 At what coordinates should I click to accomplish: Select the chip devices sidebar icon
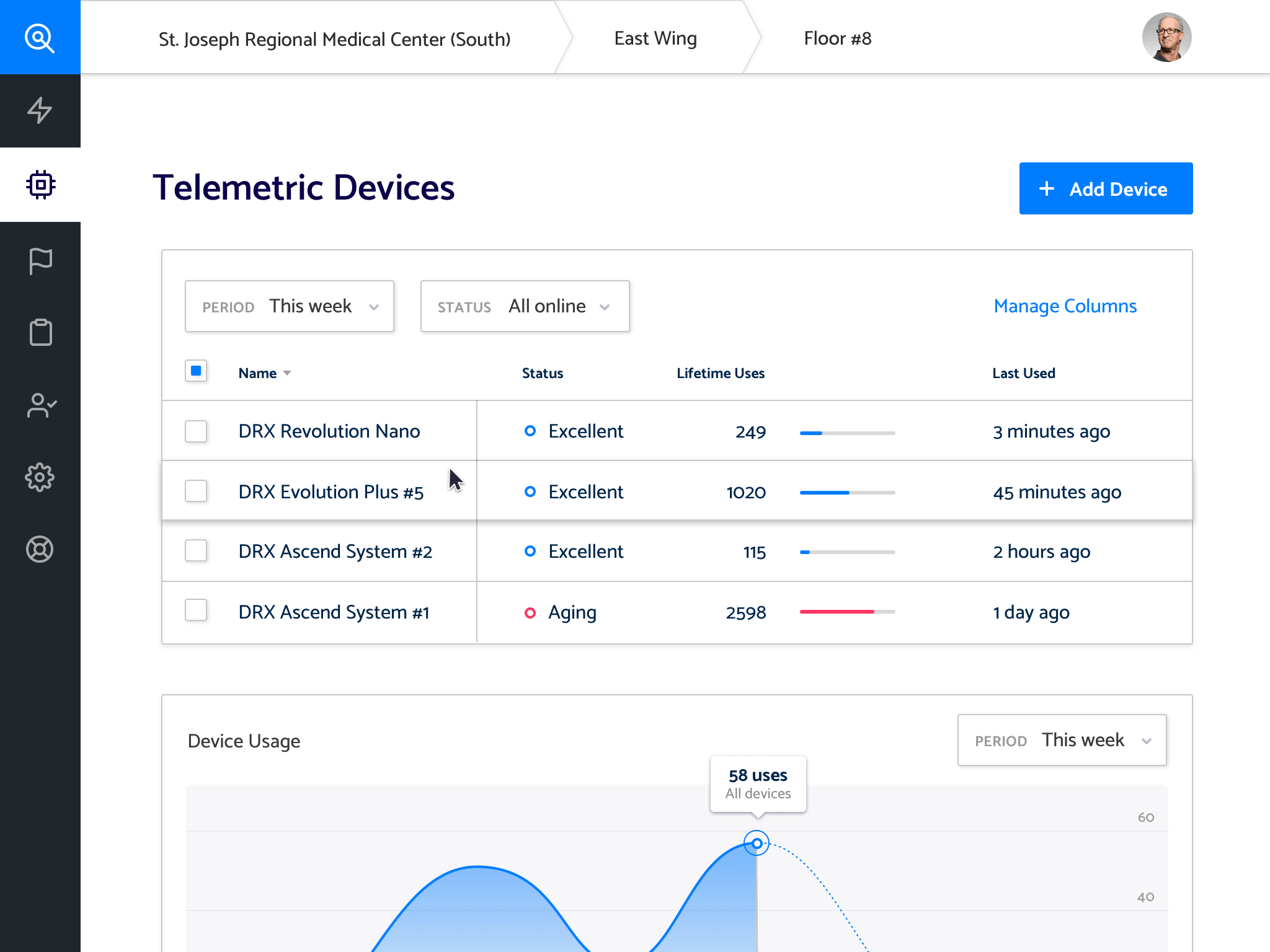click(41, 185)
